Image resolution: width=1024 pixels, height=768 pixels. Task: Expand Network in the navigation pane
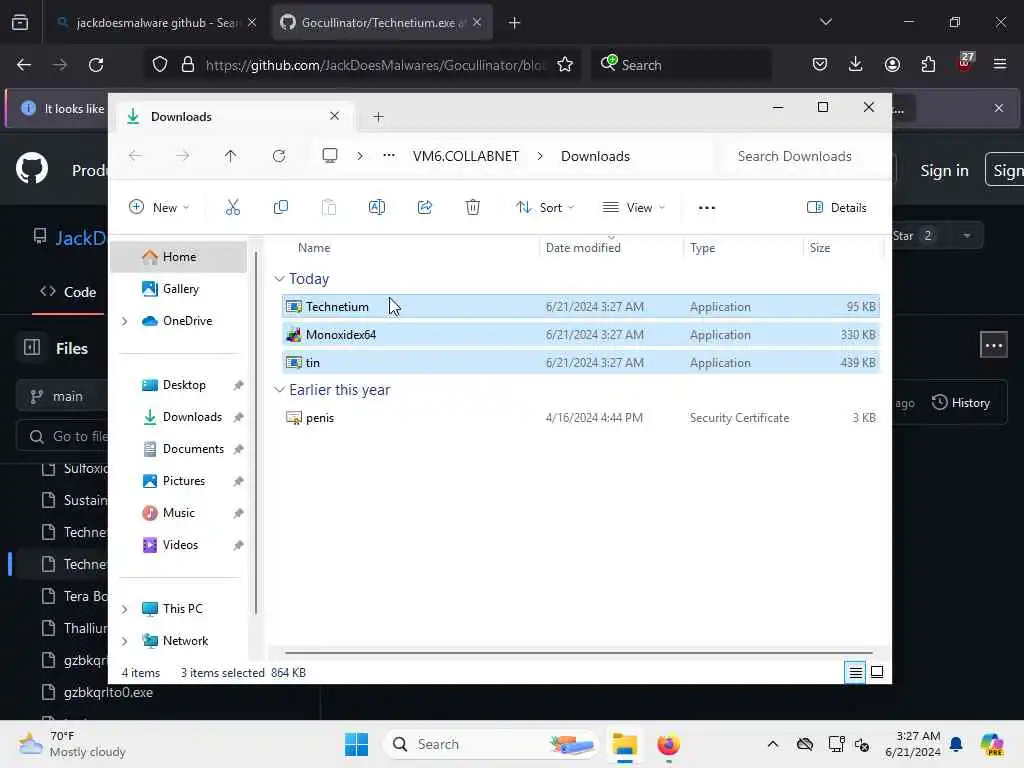[x=124, y=641]
